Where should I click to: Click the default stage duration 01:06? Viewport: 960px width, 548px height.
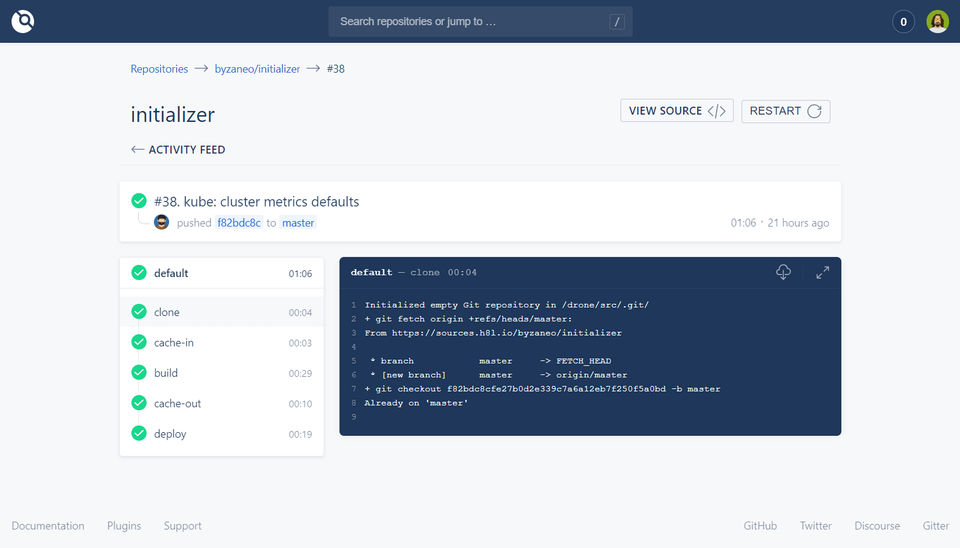300,274
